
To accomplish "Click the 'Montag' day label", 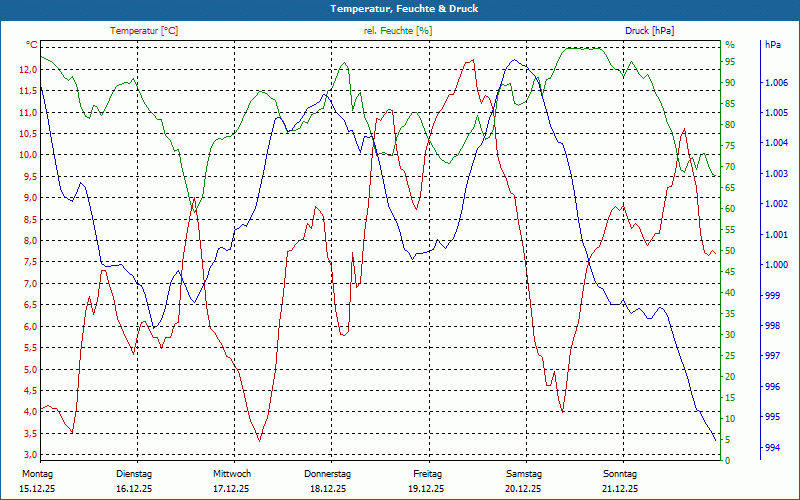I will [x=37, y=474].
